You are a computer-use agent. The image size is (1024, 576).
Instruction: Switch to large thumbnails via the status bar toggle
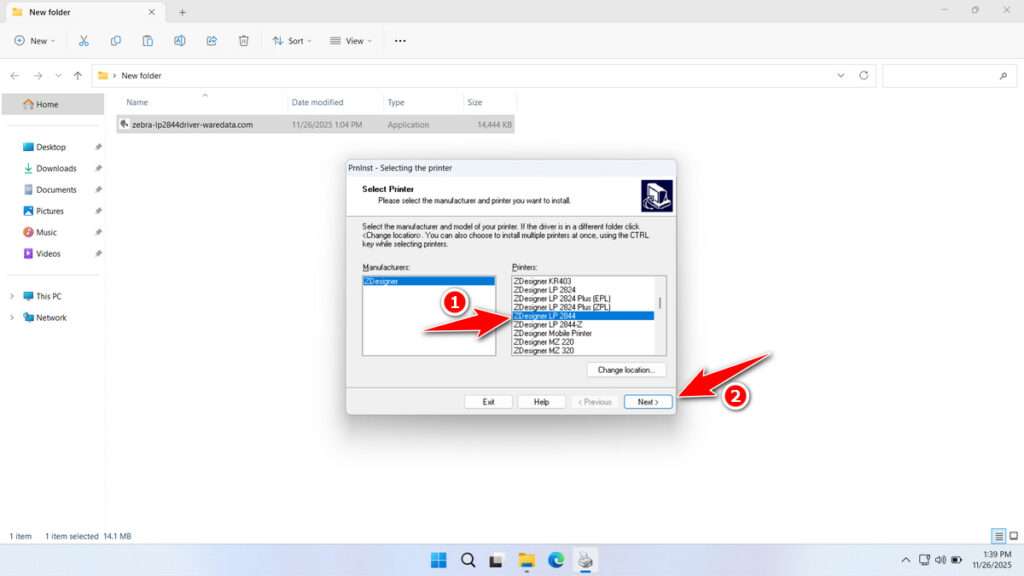pos(1012,535)
